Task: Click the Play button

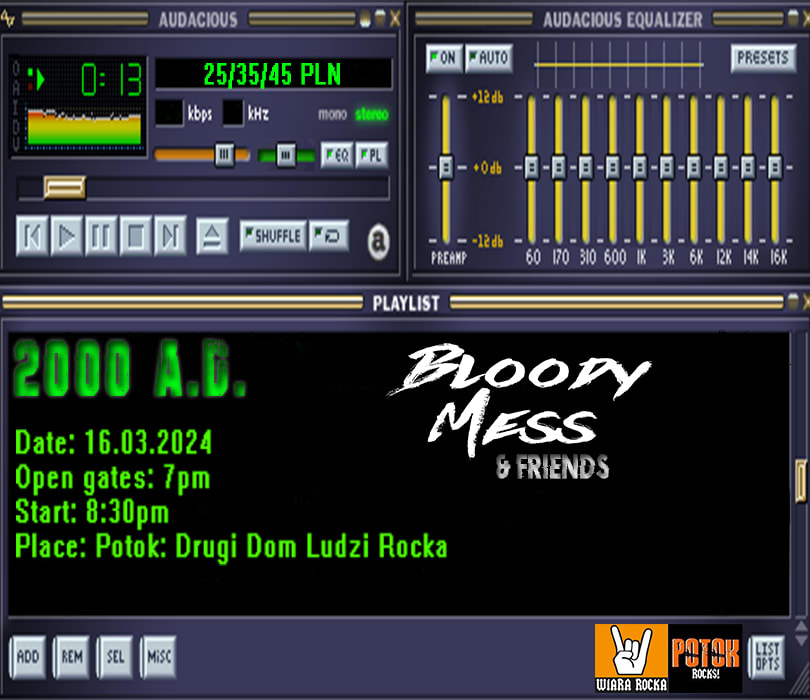Action: click(x=67, y=236)
